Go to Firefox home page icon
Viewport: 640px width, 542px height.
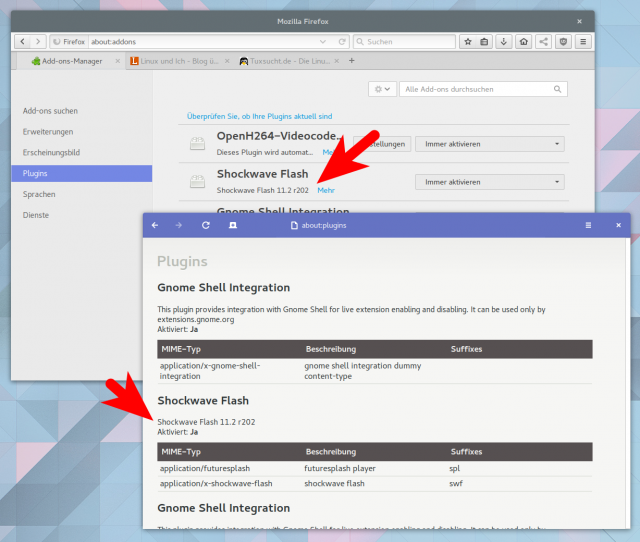click(524, 42)
